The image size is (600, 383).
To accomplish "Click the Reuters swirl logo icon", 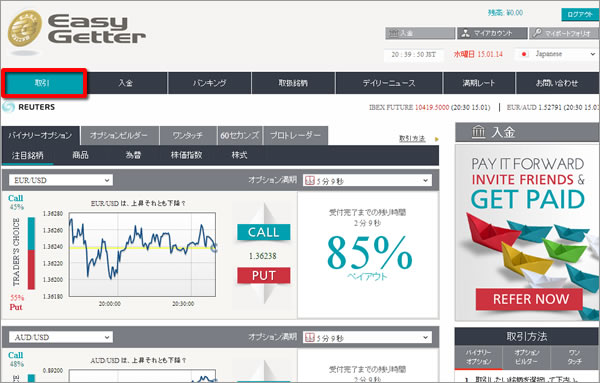I will click(8, 107).
